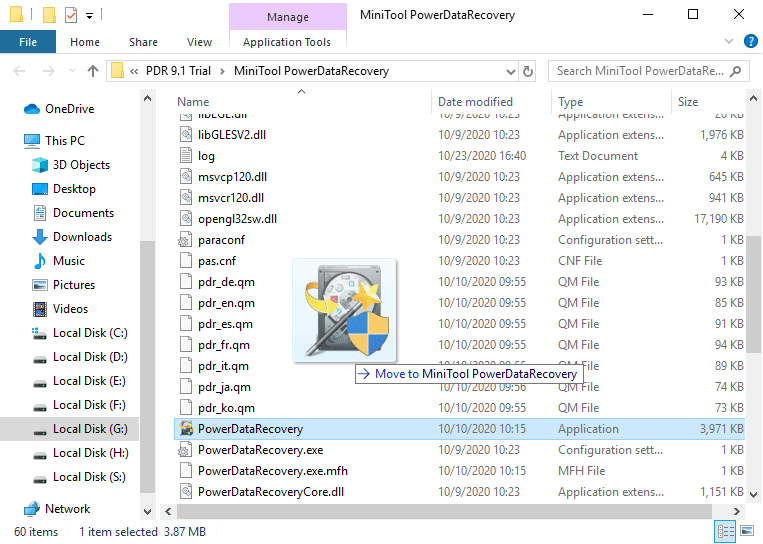Select msvcp120.dll file name
Screen dimensions: 763x544
(x=233, y=177)
